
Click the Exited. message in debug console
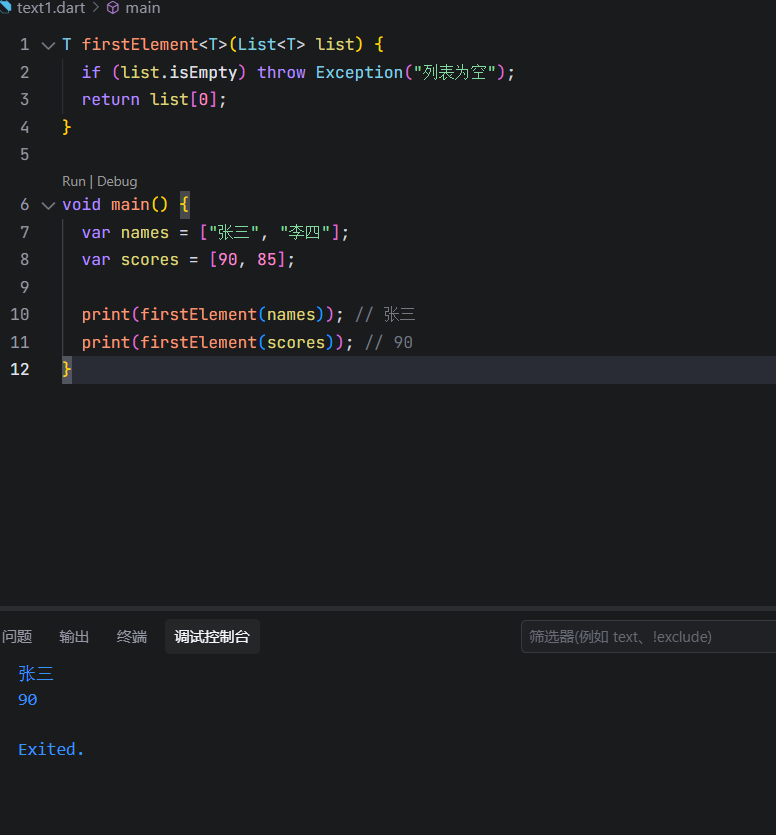point(51,750)
